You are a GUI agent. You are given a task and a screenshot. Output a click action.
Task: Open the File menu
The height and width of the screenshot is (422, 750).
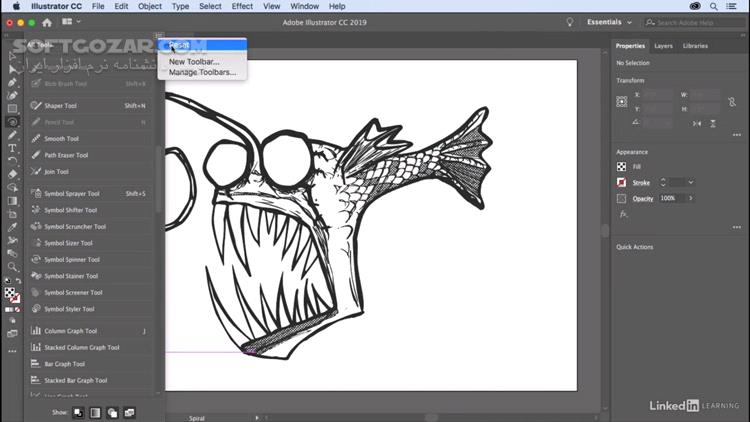point(98,6)
